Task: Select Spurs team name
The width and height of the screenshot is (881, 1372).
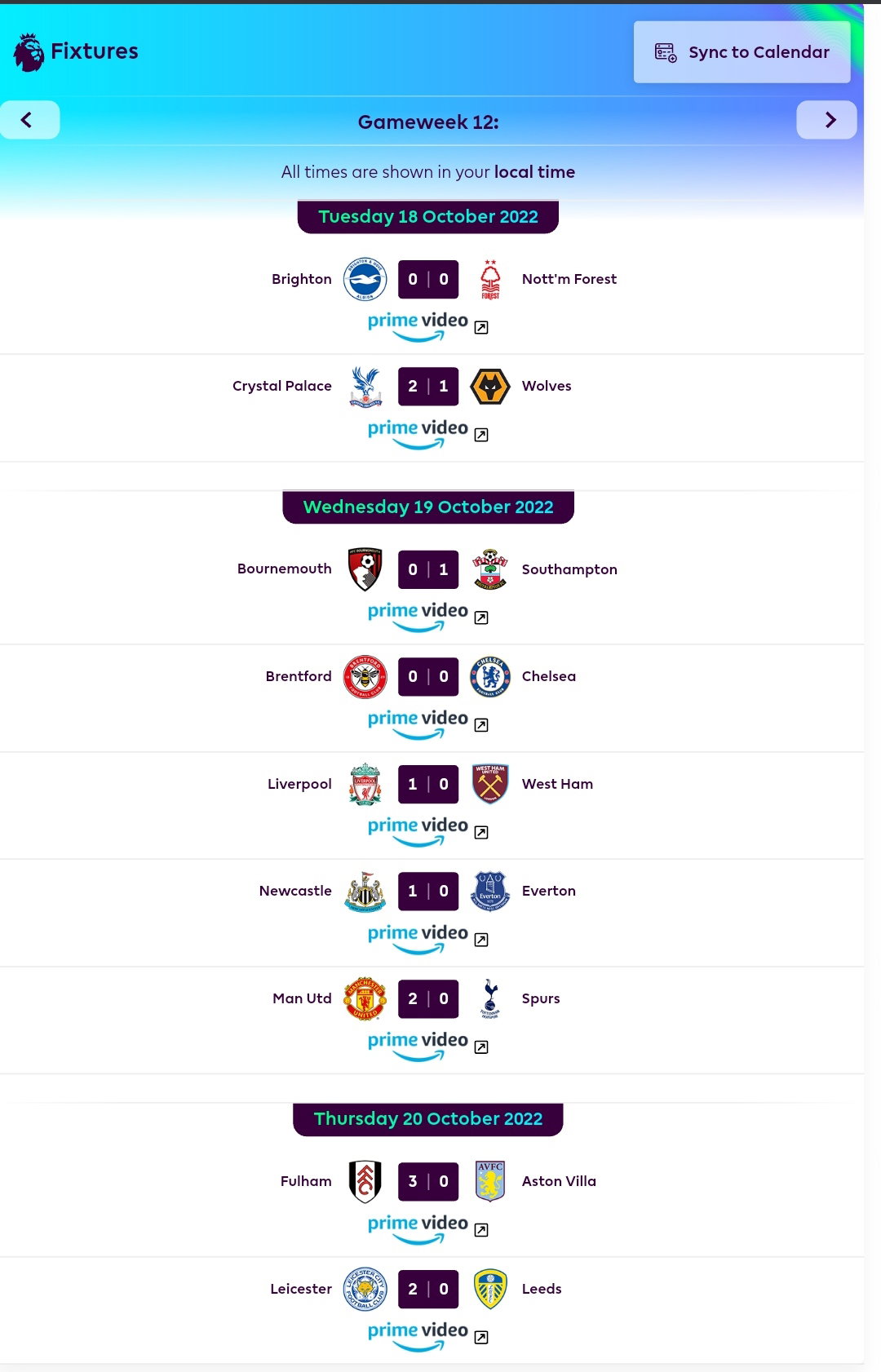Action: pos(541,998)
